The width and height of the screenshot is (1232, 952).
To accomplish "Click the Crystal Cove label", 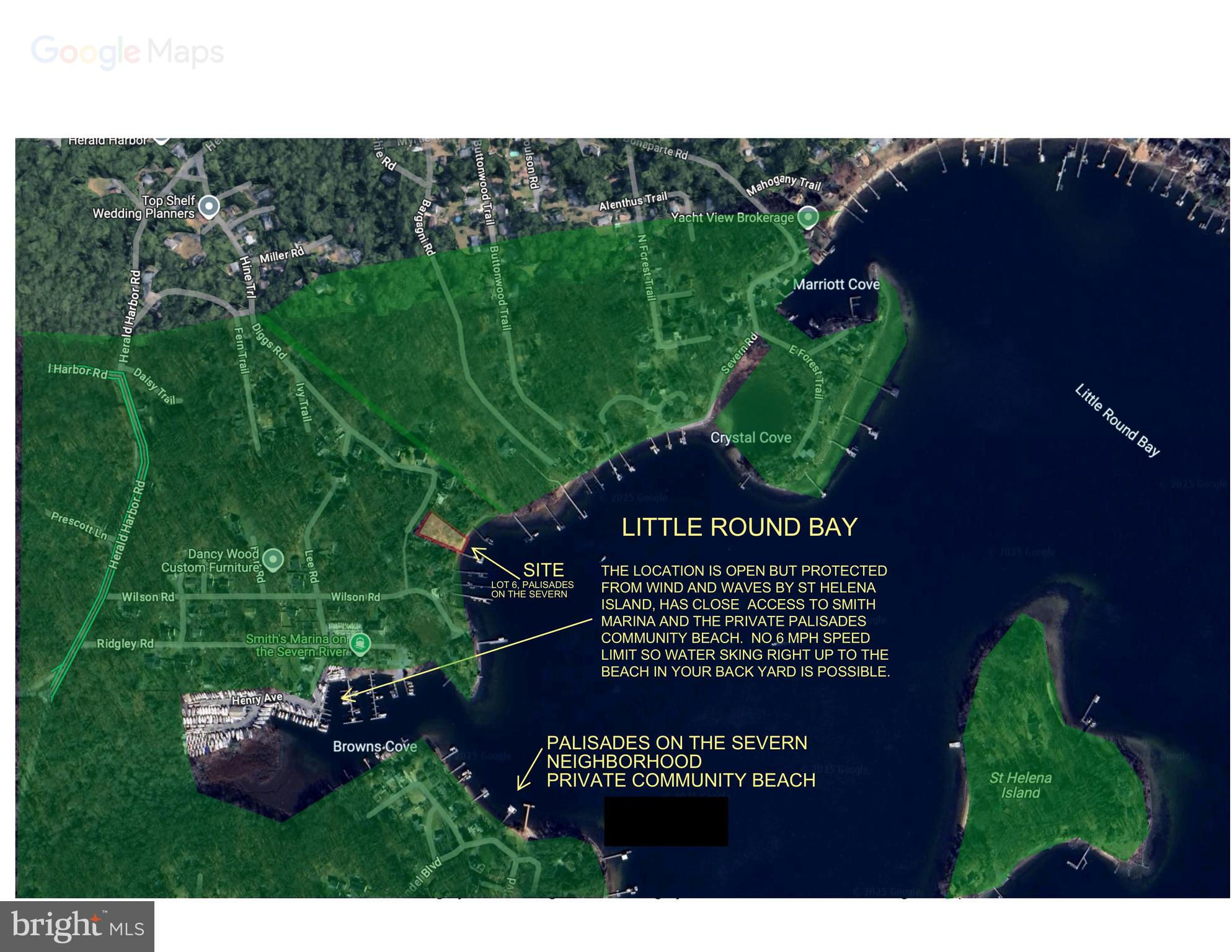I will (750, 438).
